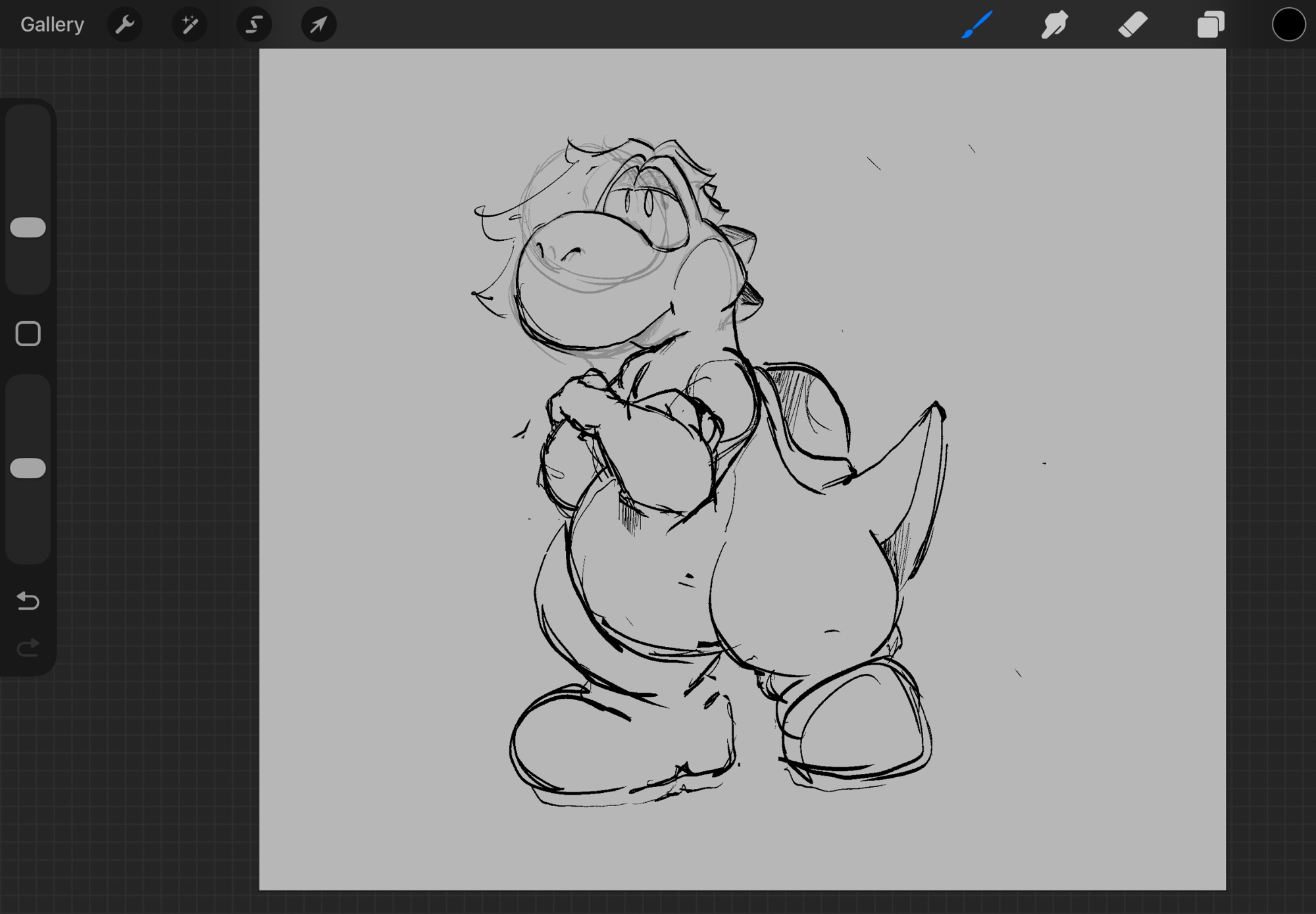Click the greyed-out Redo arrow

[28, 648]
